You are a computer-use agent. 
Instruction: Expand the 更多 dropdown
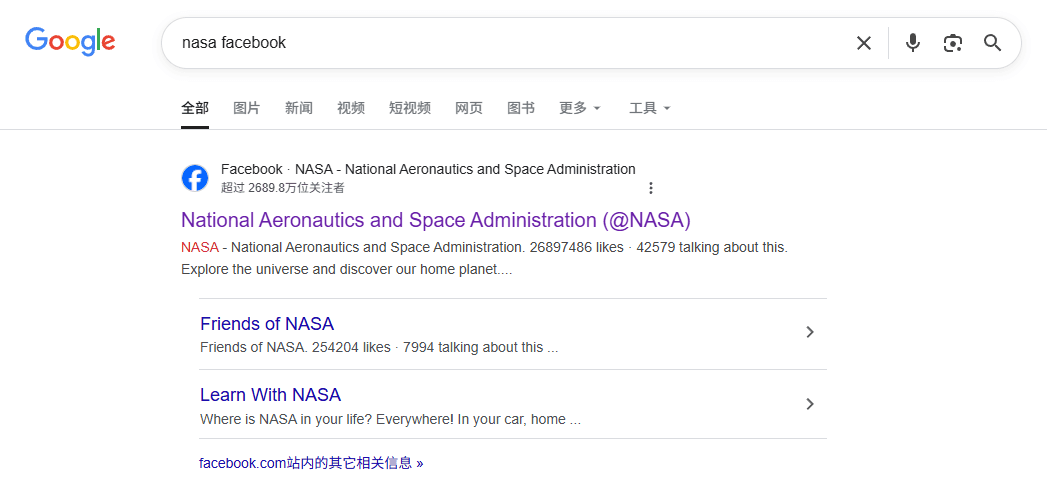(x=580, y=108)
